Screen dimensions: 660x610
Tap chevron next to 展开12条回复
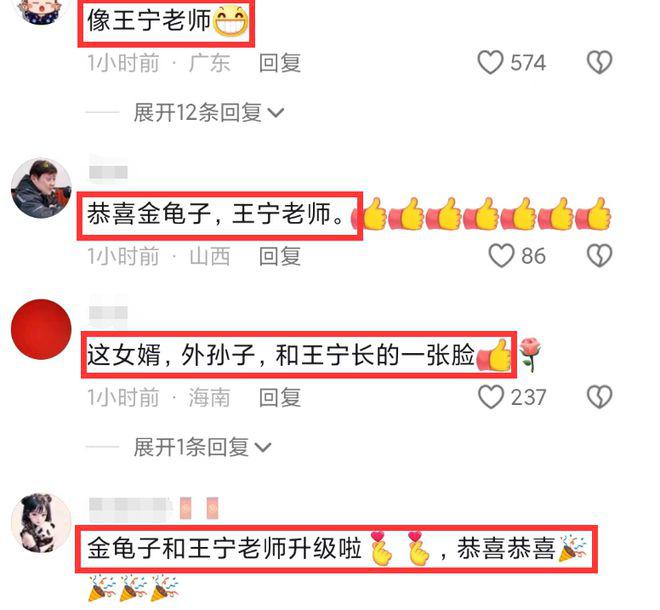tap(276, 113)
